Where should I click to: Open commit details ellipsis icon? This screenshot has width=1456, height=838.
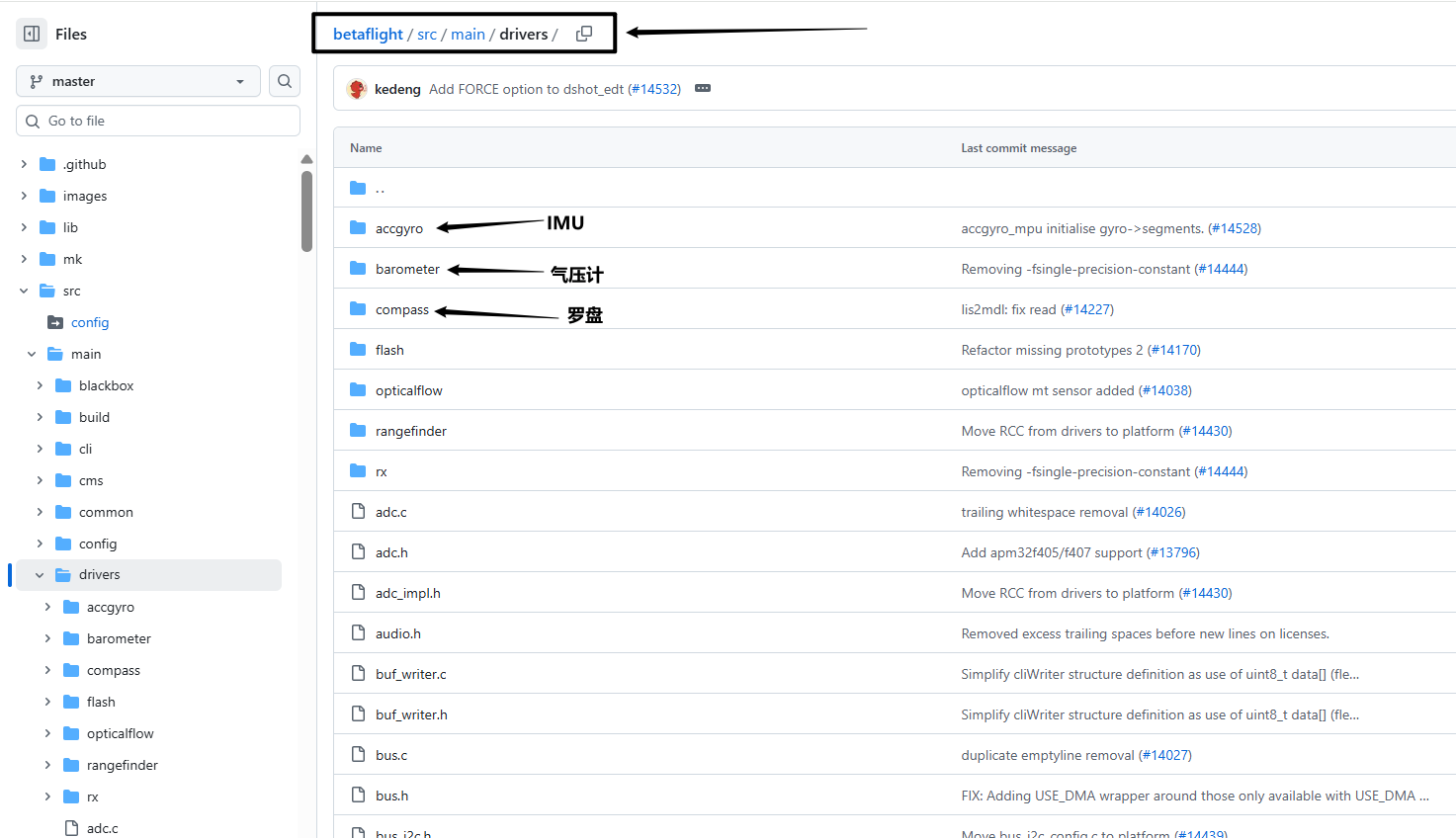pos(703,89)
